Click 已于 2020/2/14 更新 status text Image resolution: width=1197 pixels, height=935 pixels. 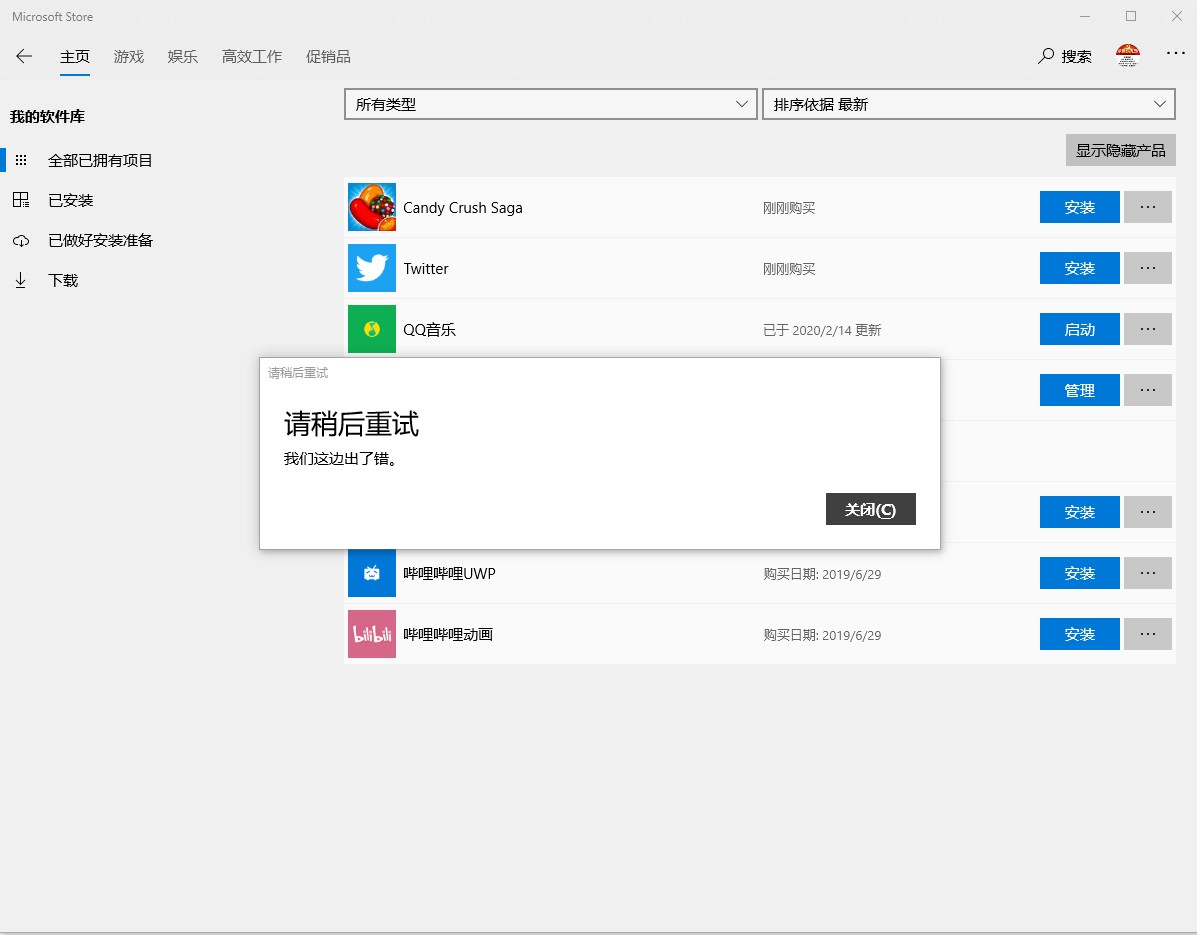point(822,330)
